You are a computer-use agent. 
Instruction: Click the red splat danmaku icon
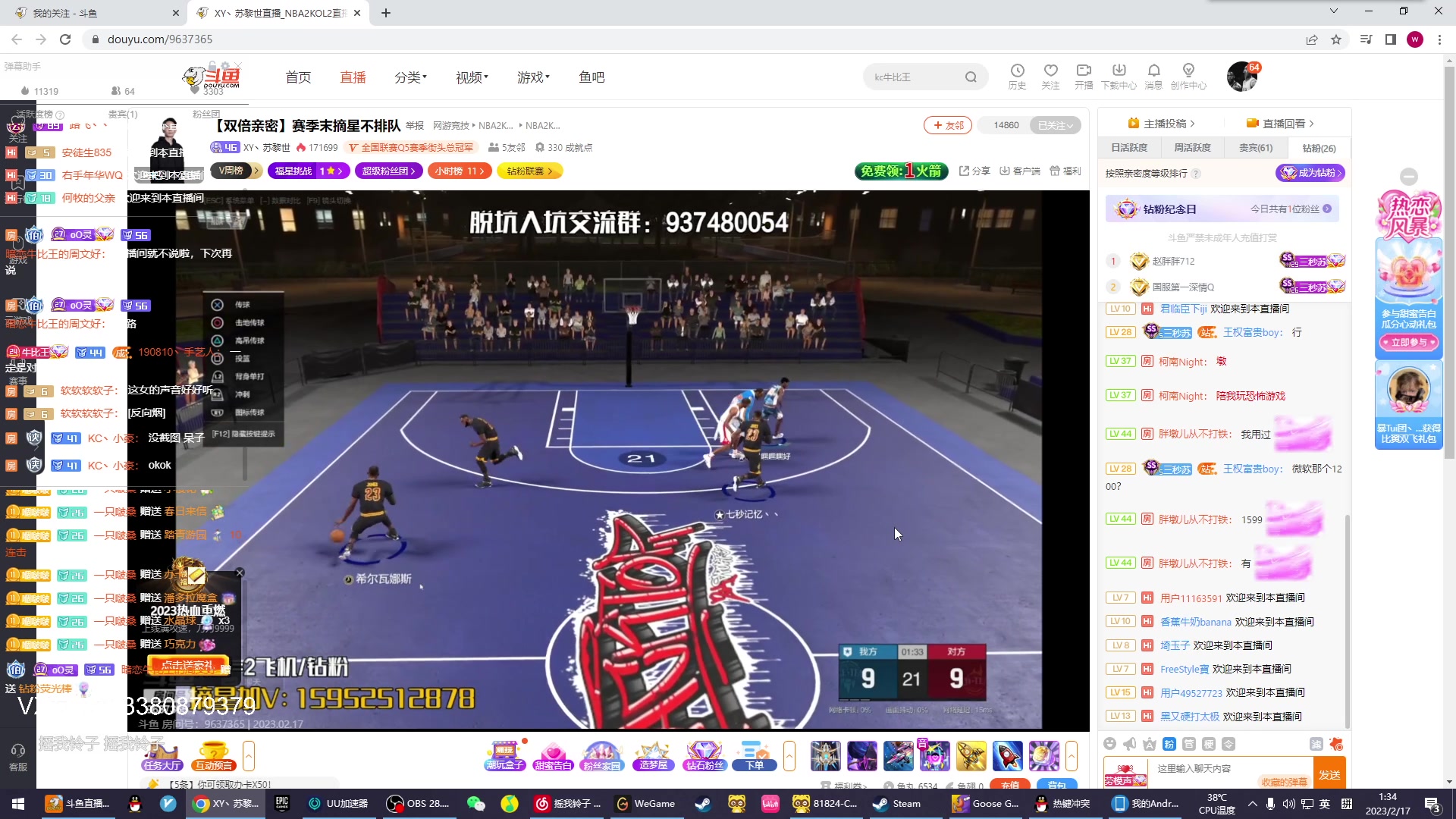pos(1336,744)
